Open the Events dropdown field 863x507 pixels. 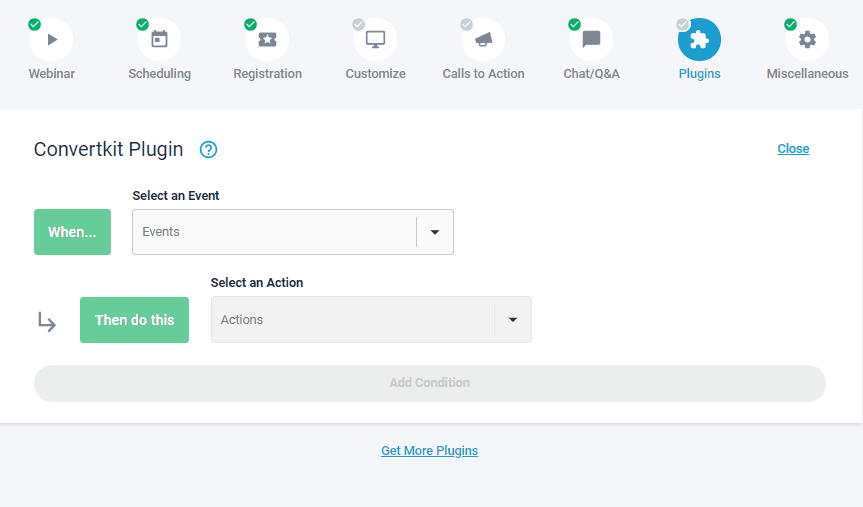point(293,232)
